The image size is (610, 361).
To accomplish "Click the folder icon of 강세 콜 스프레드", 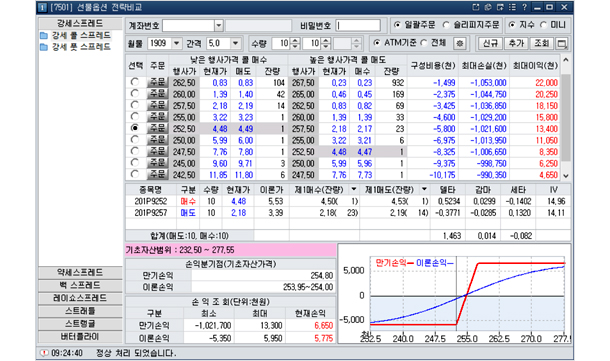I will pos(44,36).
